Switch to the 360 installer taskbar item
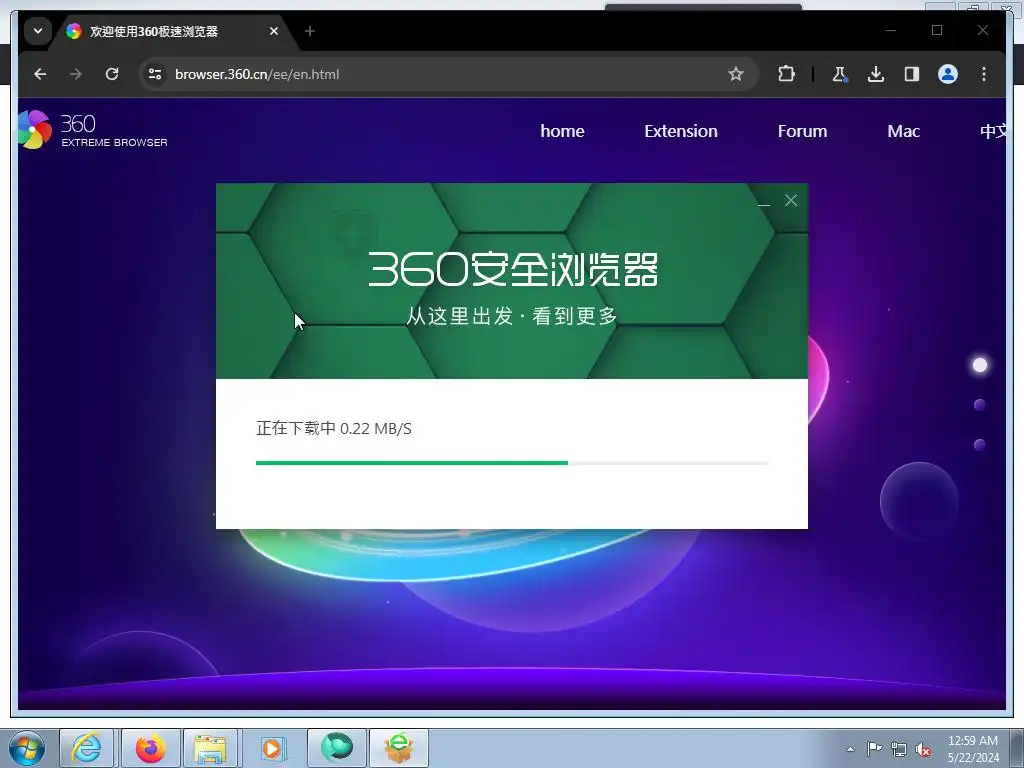The height and width of the screenshot is (768, 1024). click(x=399, y=748)
